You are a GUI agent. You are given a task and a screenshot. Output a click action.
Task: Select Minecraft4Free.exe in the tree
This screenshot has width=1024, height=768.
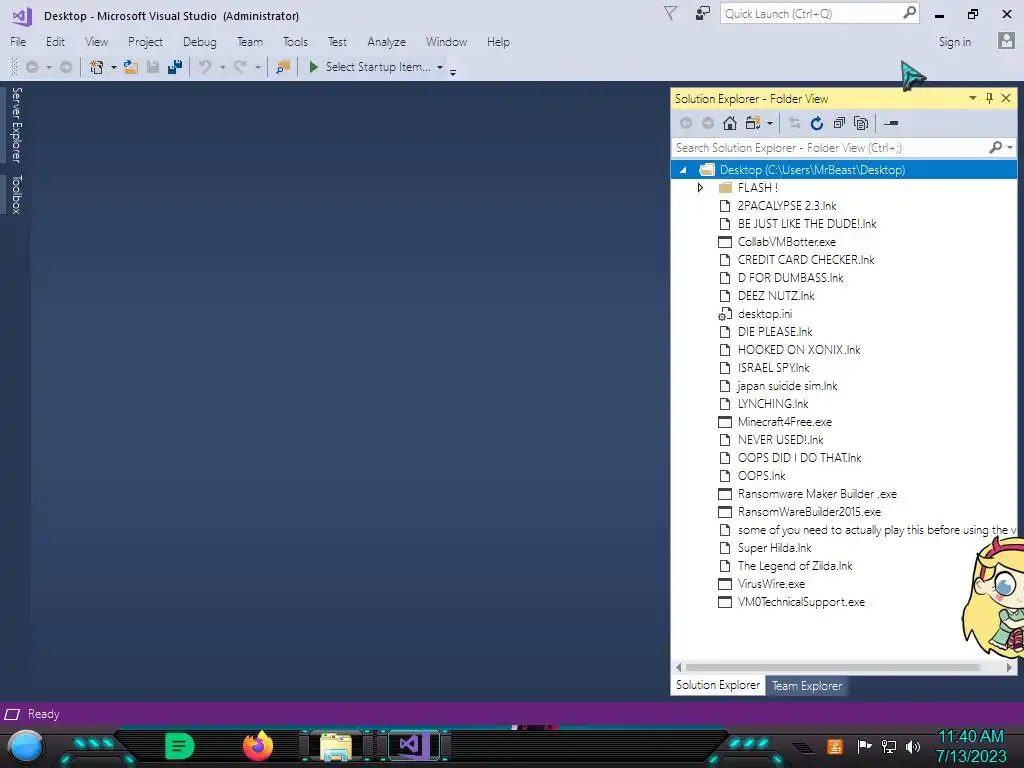click(784, 422)
